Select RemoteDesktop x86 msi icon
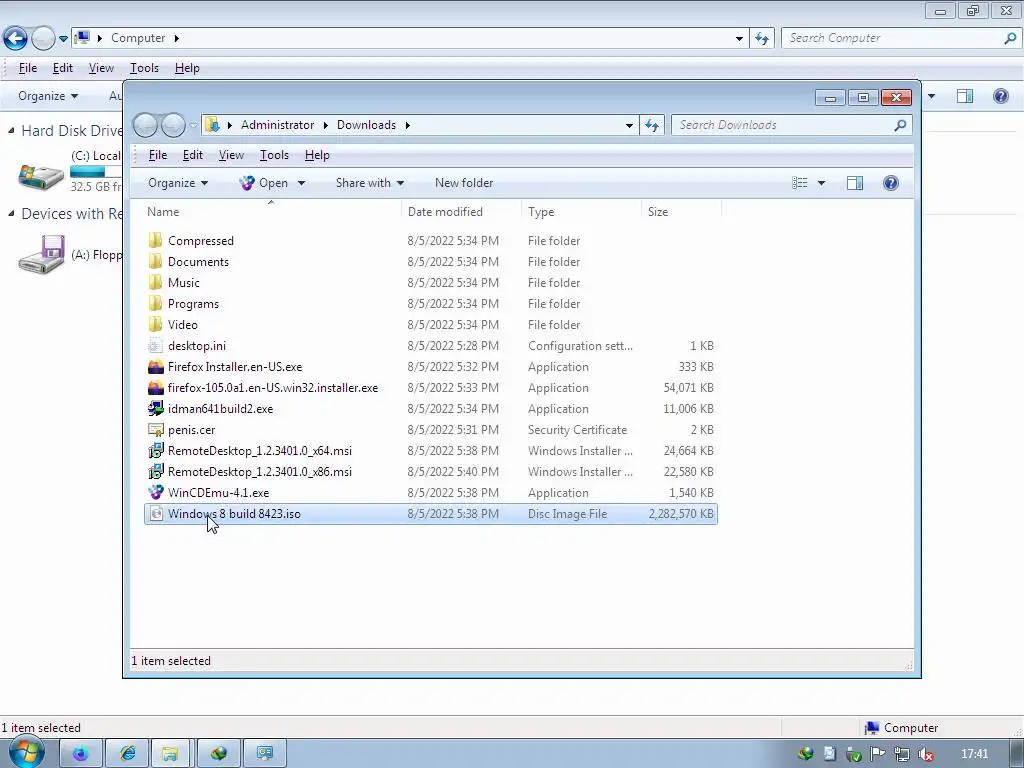 click(x=155, y=472)
